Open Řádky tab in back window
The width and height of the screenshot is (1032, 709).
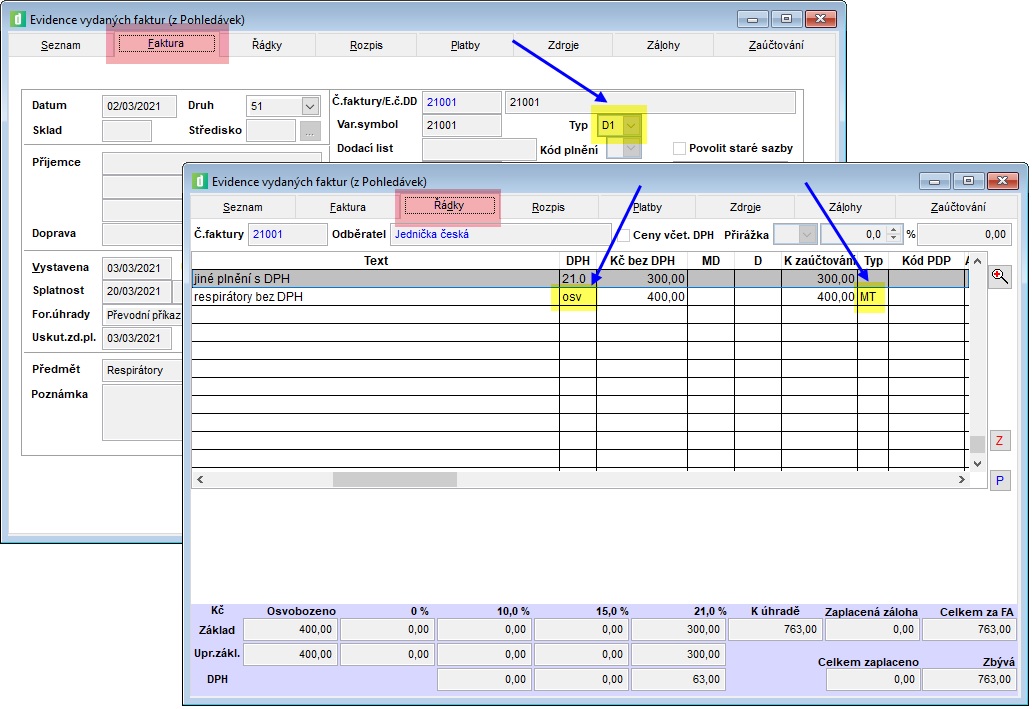coord(267,45)
